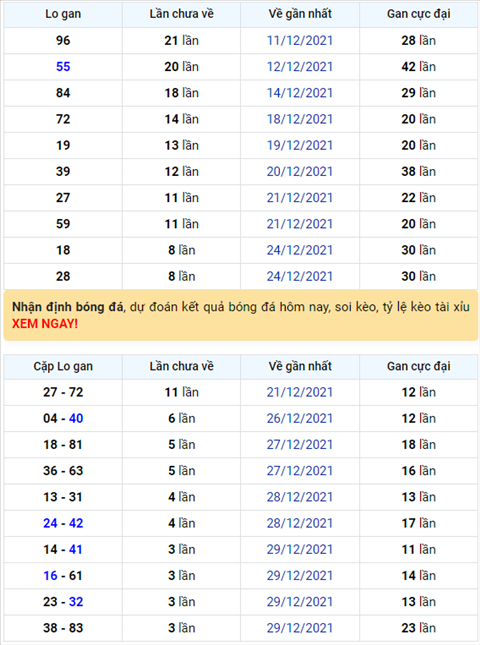This screenshot has width=480, height=645.
Task: Open the date 19/12/2021
Action: tap(300, 145)
